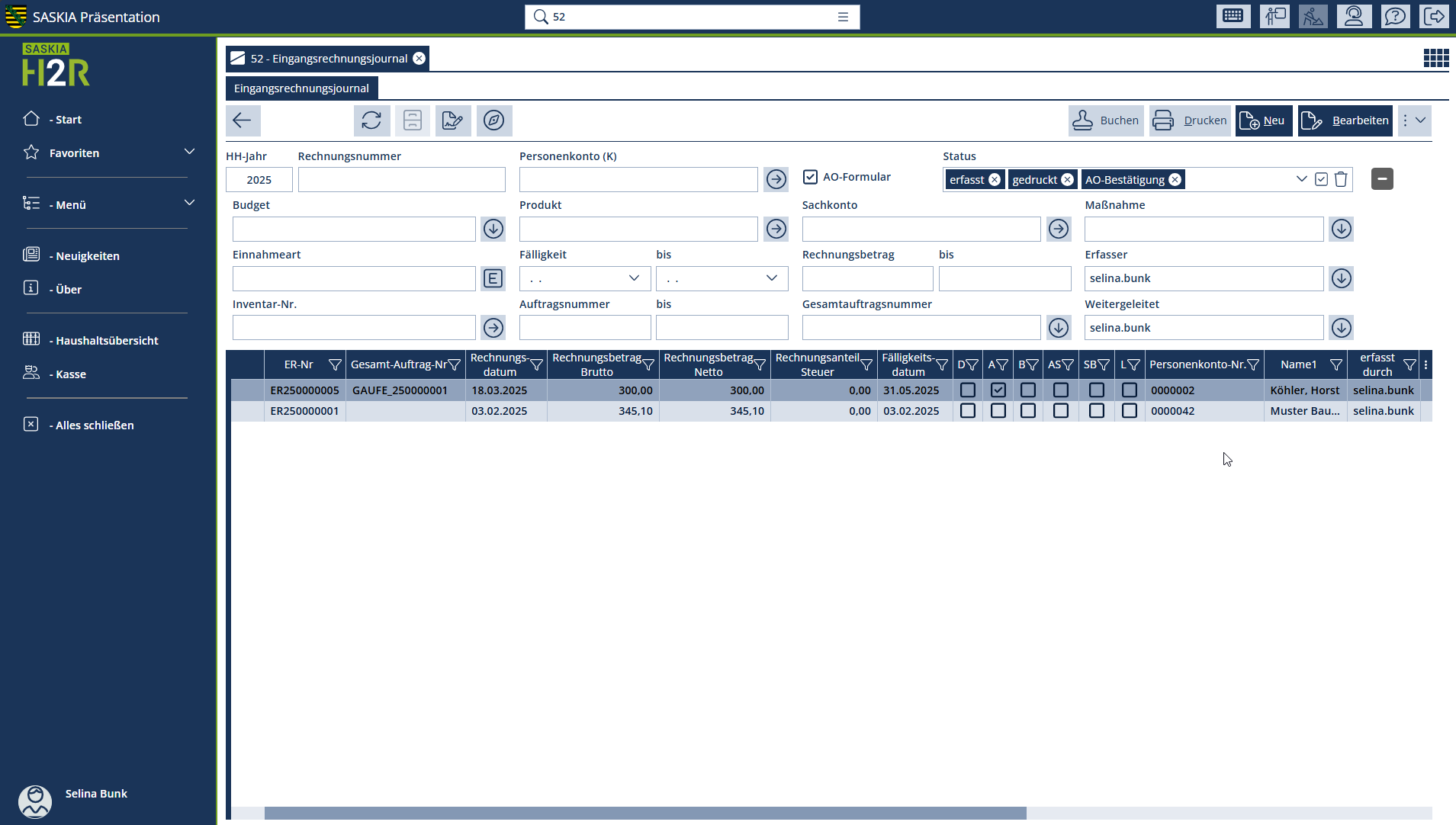Click the horizontal scrollbar below the table
1456x825 pixels.
tap(644, 813)
